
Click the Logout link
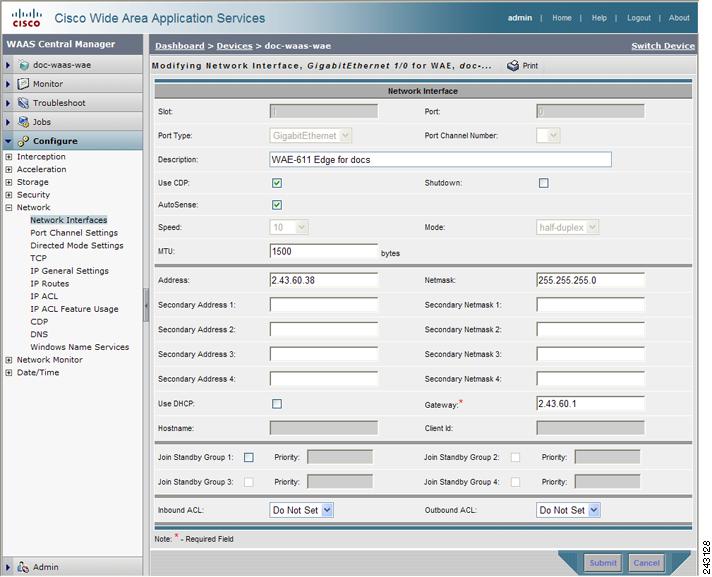click(639, 18)
